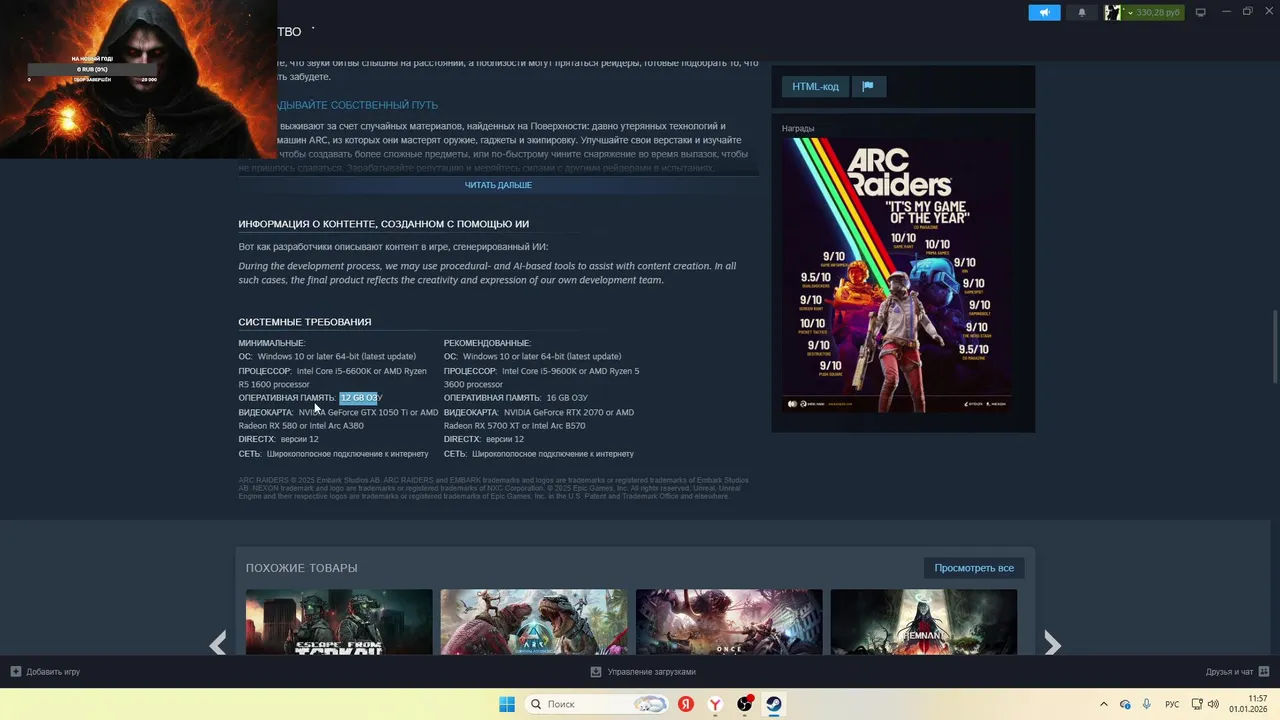The height and width of the screenshot is (720, 1280).
Task: Click the ПОХОЖИЕ ТОВАРЫ heading
Action: click(302, 568)
